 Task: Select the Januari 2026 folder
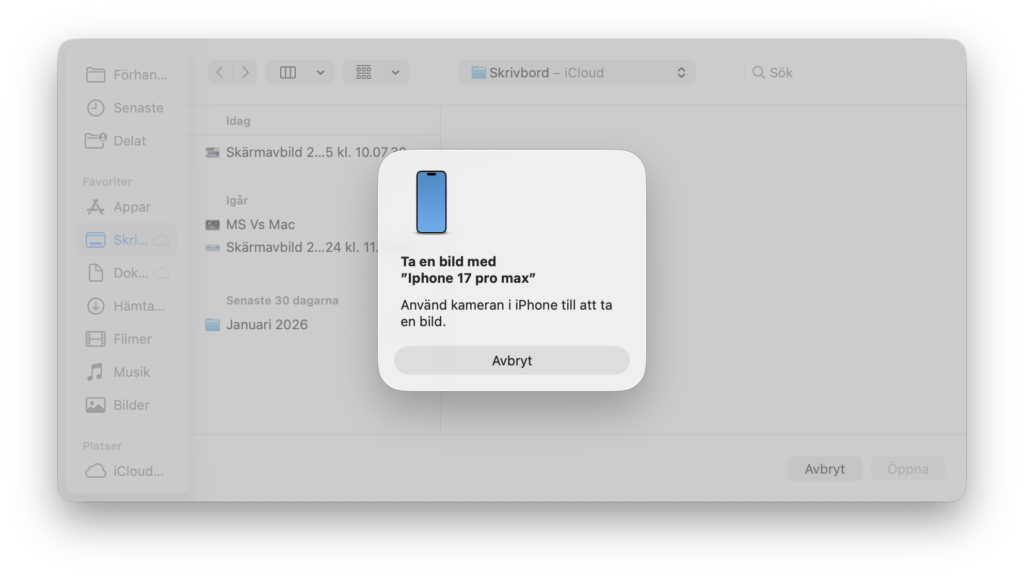point(266,324)
